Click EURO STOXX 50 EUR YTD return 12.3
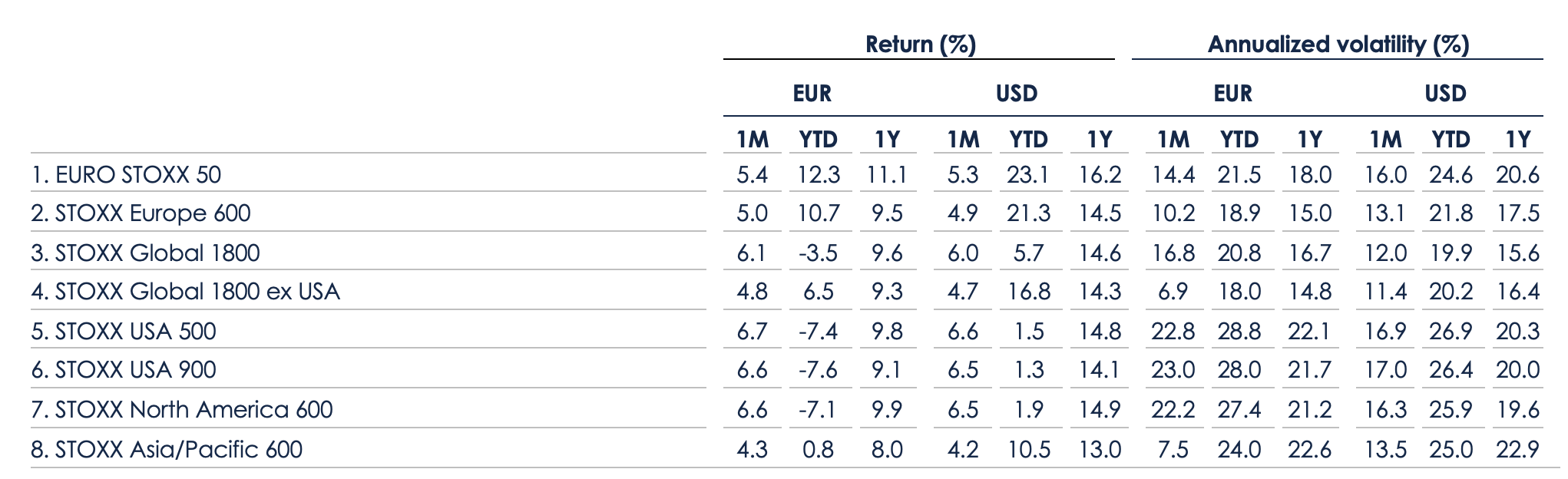1568x479 pixels. (x=819, y=175)
